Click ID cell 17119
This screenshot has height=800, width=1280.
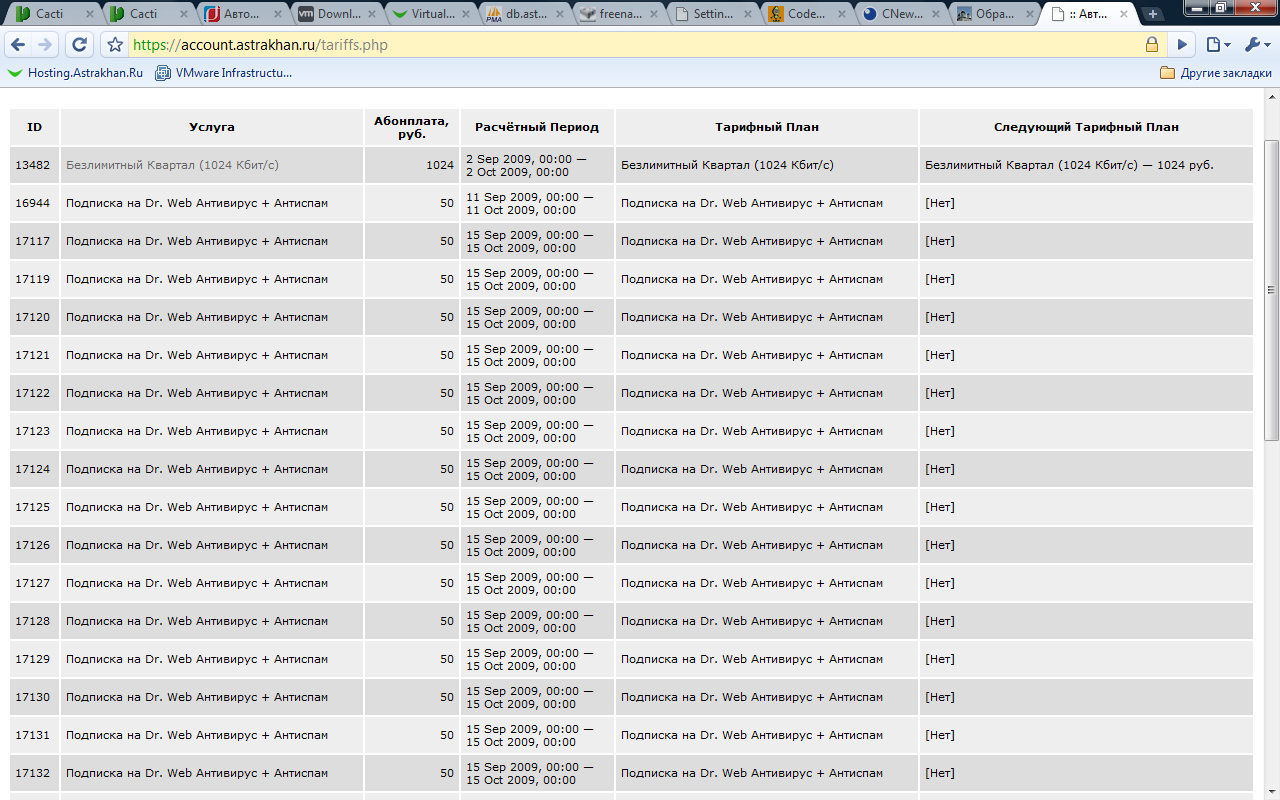tap(35, 279)
